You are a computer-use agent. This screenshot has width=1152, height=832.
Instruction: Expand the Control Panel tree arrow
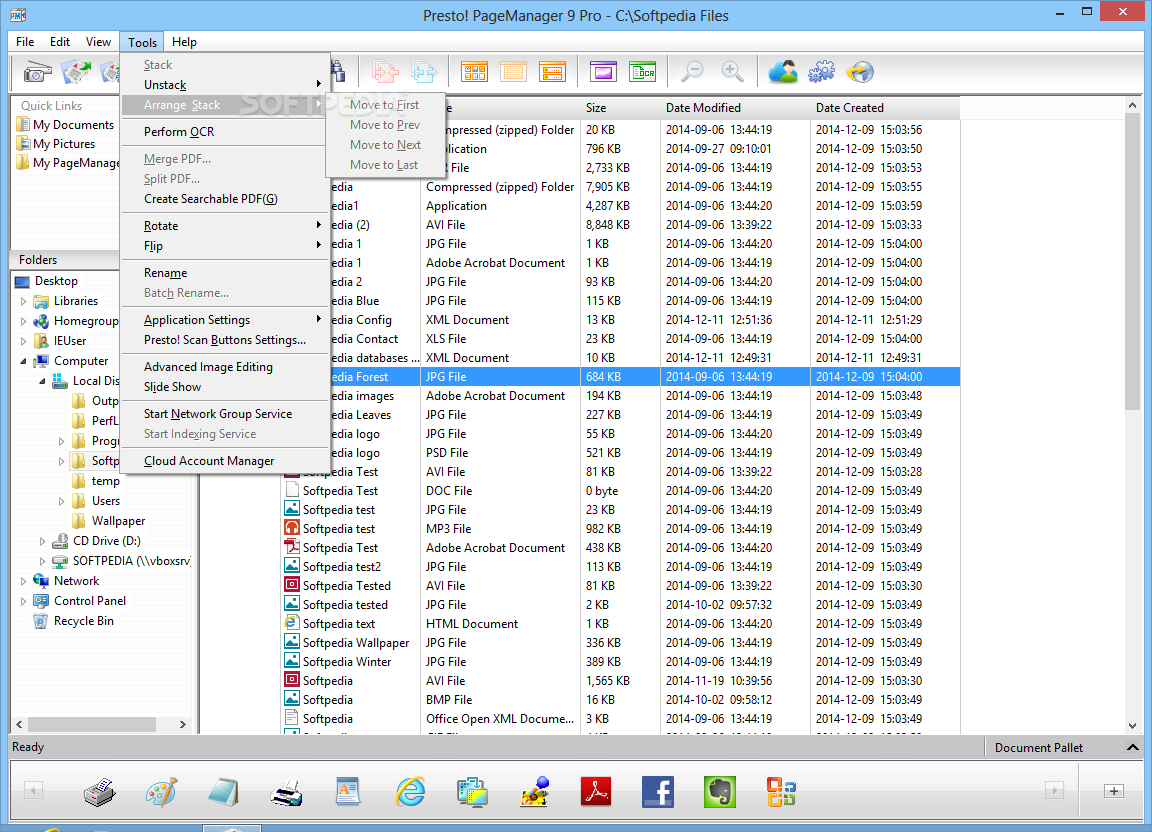[x=23, y=601]
